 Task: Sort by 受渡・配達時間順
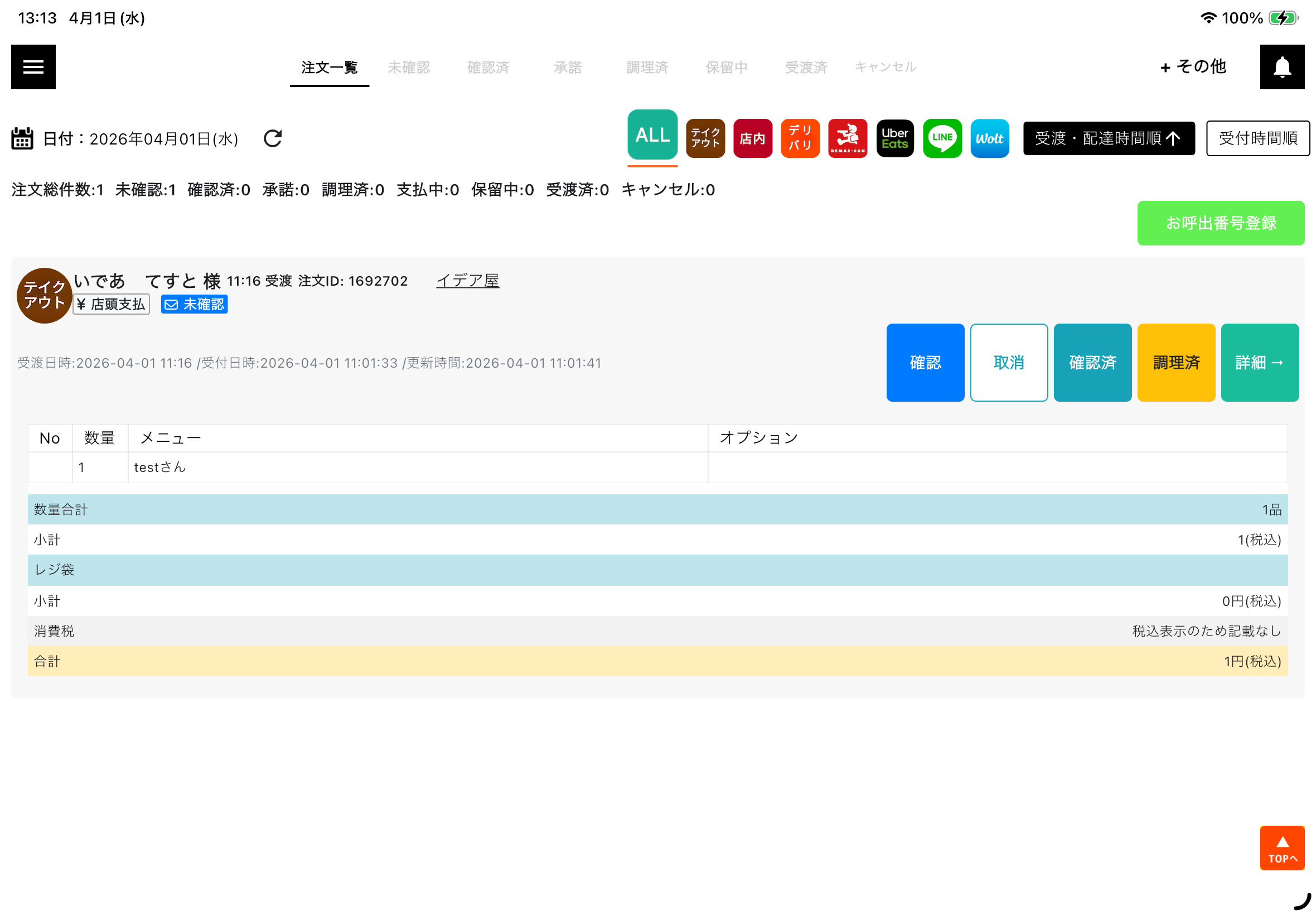(1109, 138)
